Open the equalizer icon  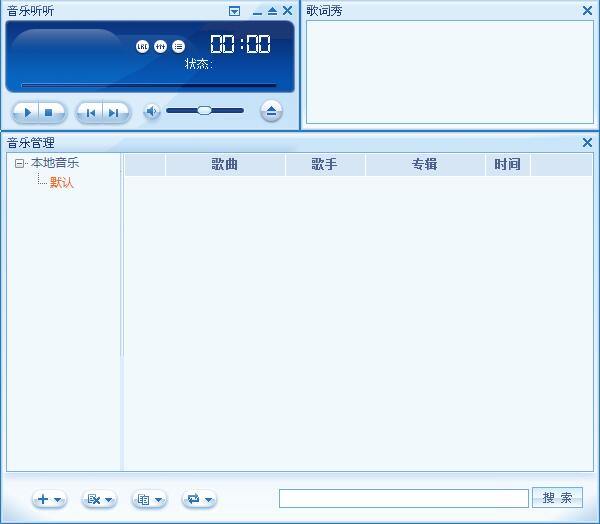click(160, 47)
